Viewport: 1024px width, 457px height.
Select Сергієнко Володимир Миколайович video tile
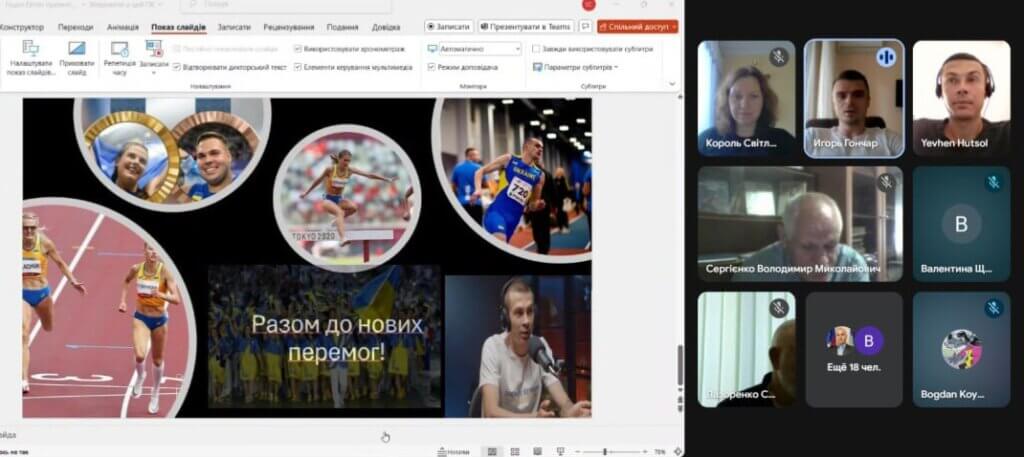[x=800, y=224]
